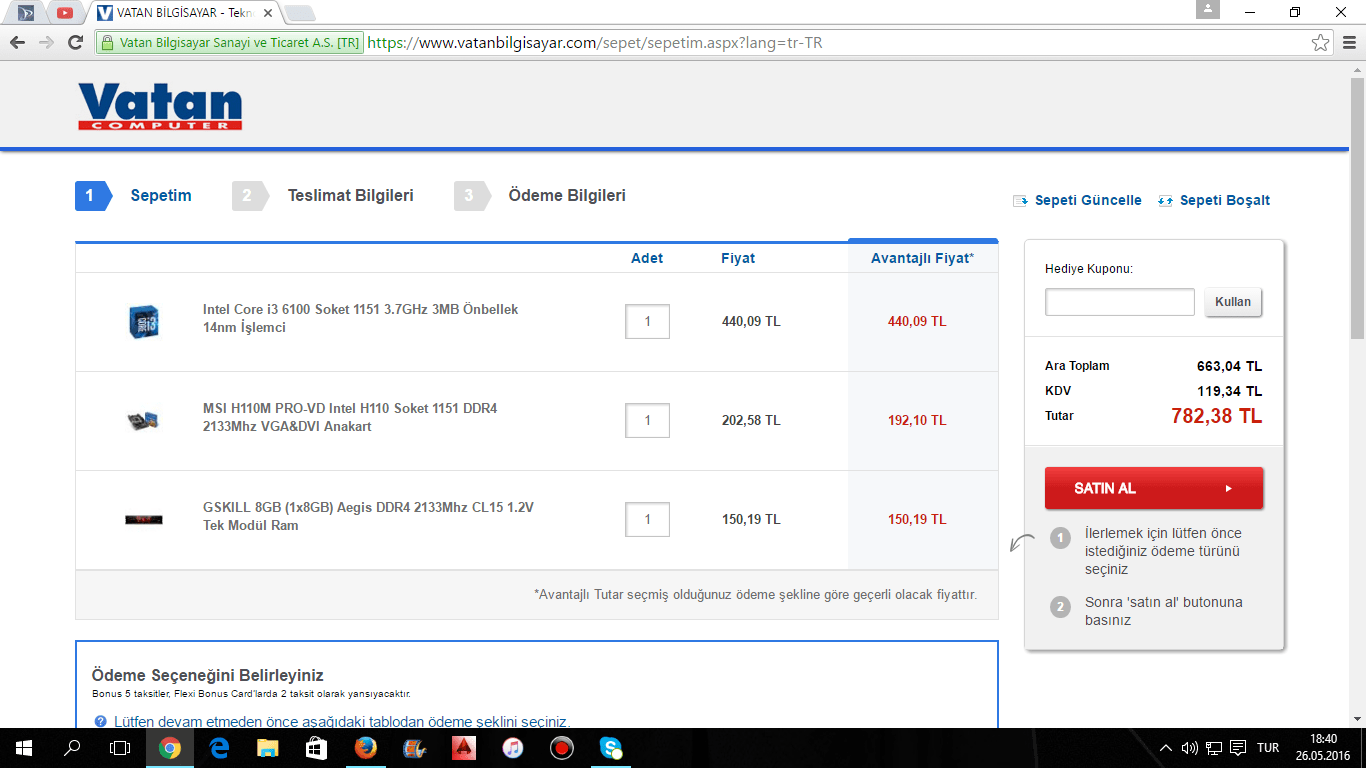This screenshot has width=1366, height=768.
Task: Click Sepeti Güncelle to update the cart
Action: click(x=1077, y=200)
